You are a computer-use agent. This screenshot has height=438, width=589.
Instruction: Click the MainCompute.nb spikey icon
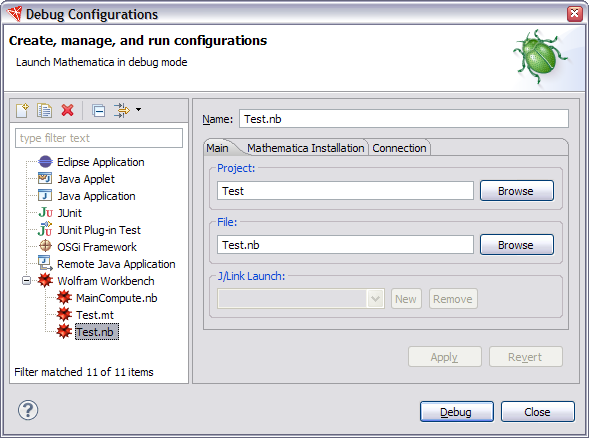click(x=64, y=298)
